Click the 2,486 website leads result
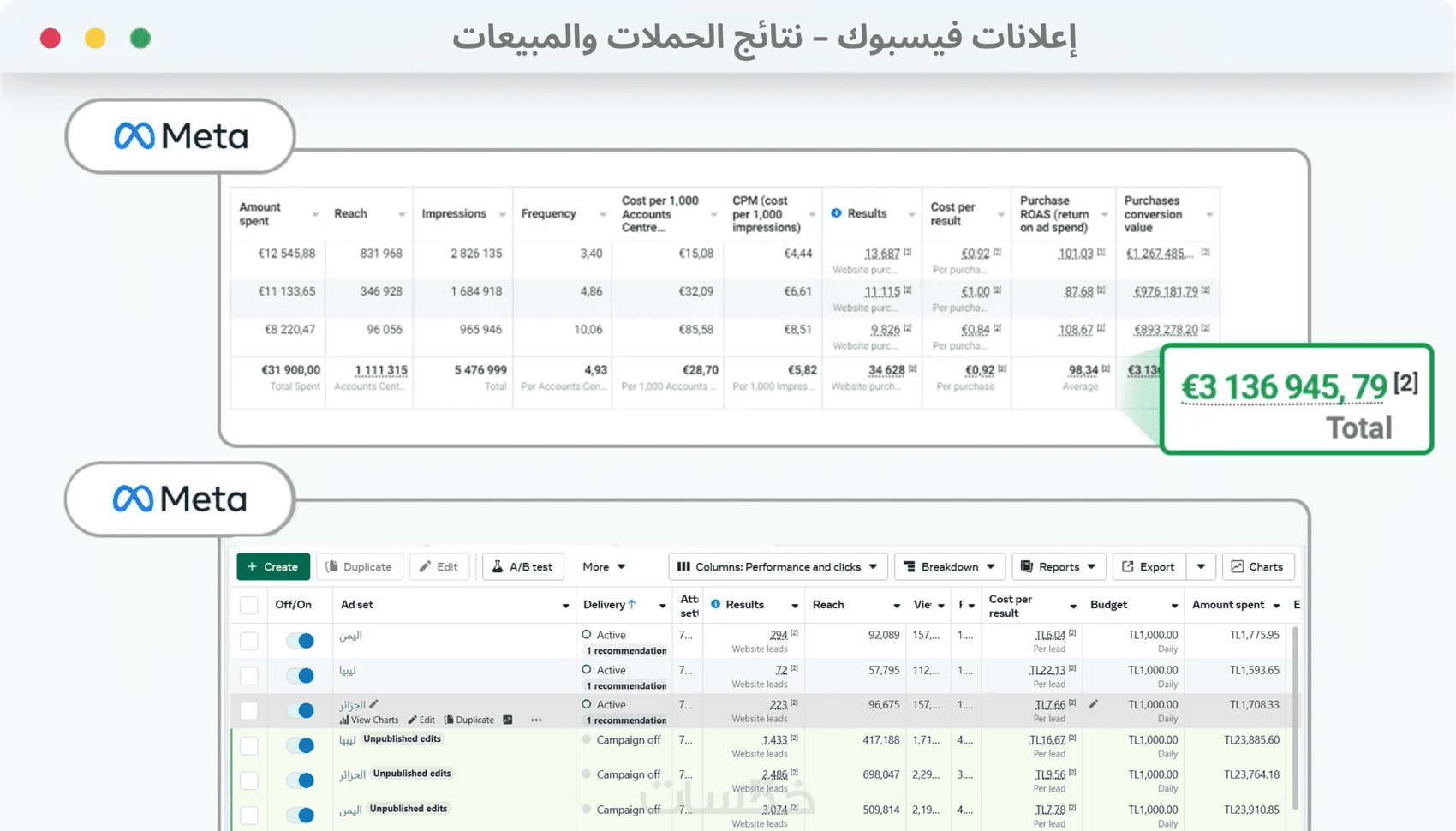The width and height of the screenshot is (1456, 831). (774, 774)
